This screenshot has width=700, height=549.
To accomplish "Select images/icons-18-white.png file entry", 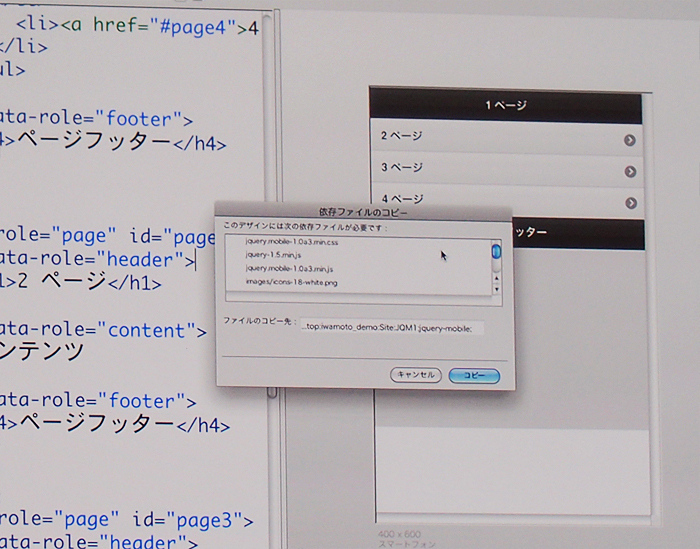I will (x=292, y=282).
